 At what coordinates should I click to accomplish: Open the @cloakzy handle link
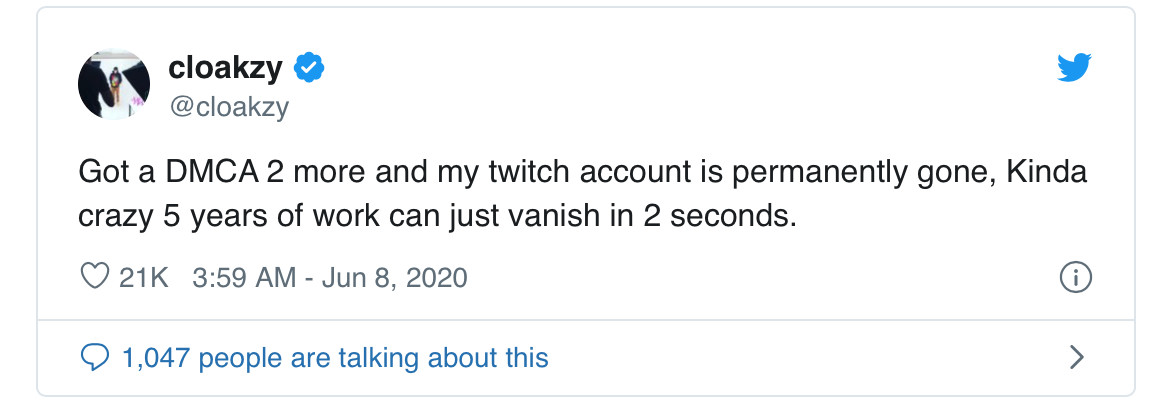pos(228,107)
